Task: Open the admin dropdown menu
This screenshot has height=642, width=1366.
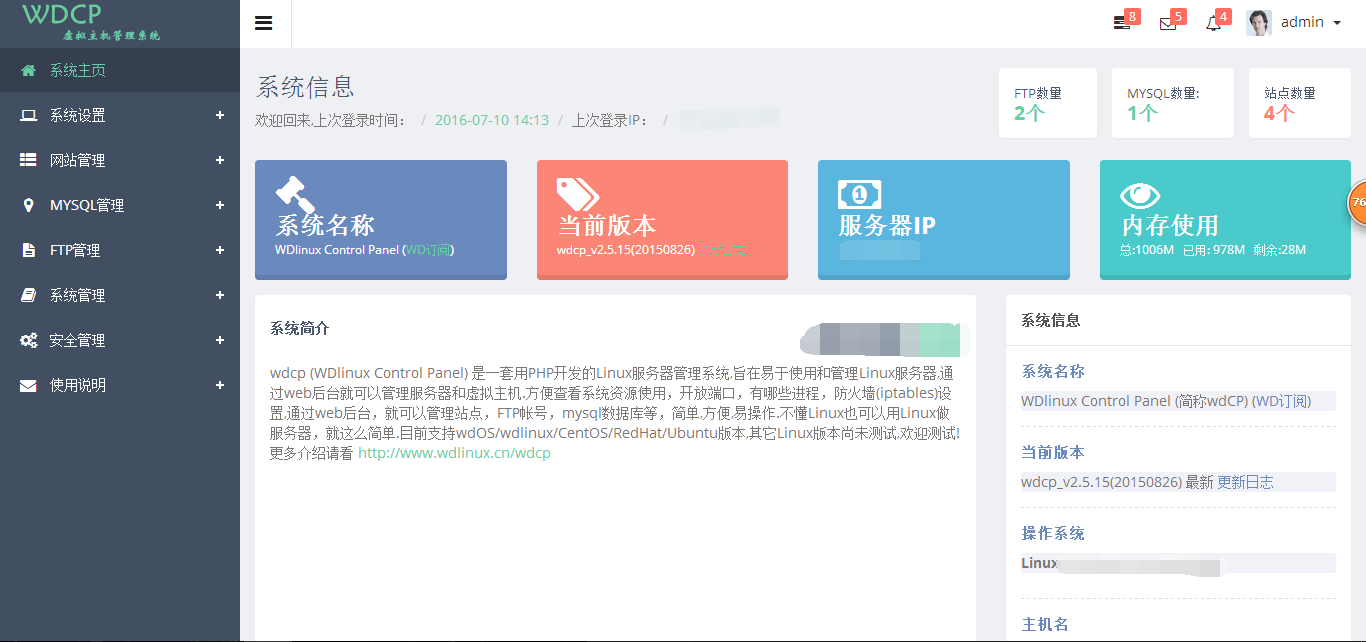Action: click(1310, 22)
